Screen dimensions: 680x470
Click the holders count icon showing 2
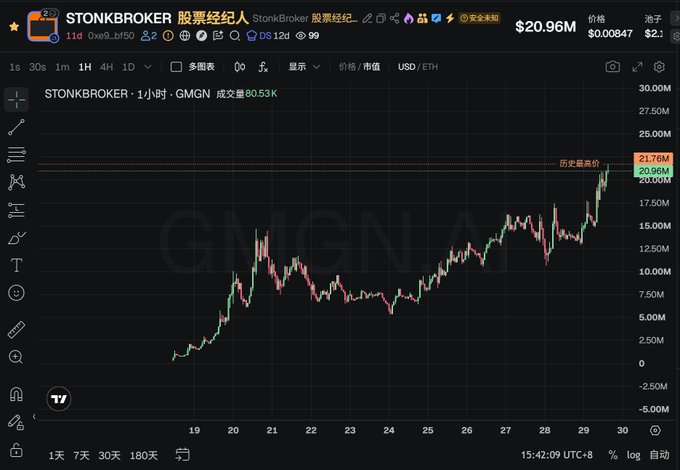[x=149, y=36]
